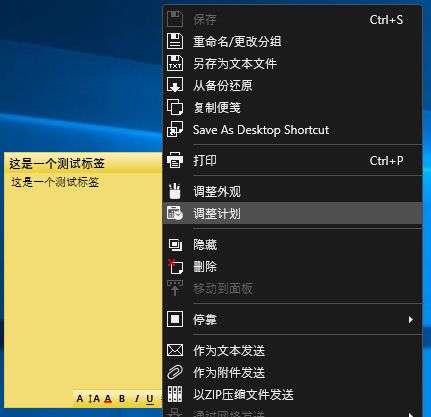Viewport: 431px width, 417px height.
Task: Toggle bold B on note toolbar
Action: 122,399
